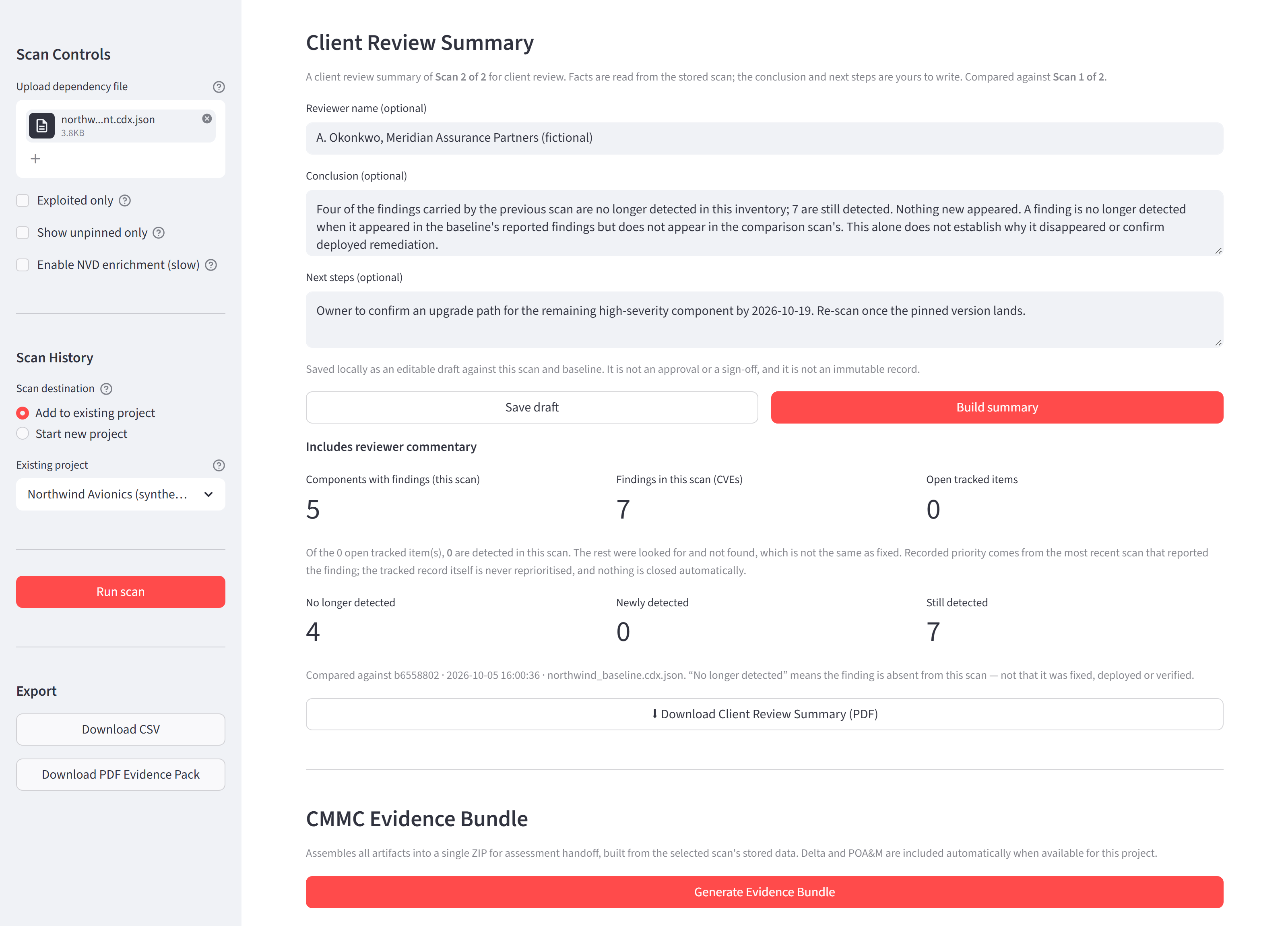Click 'Findings in this scan (CVEs)' label

679,480
